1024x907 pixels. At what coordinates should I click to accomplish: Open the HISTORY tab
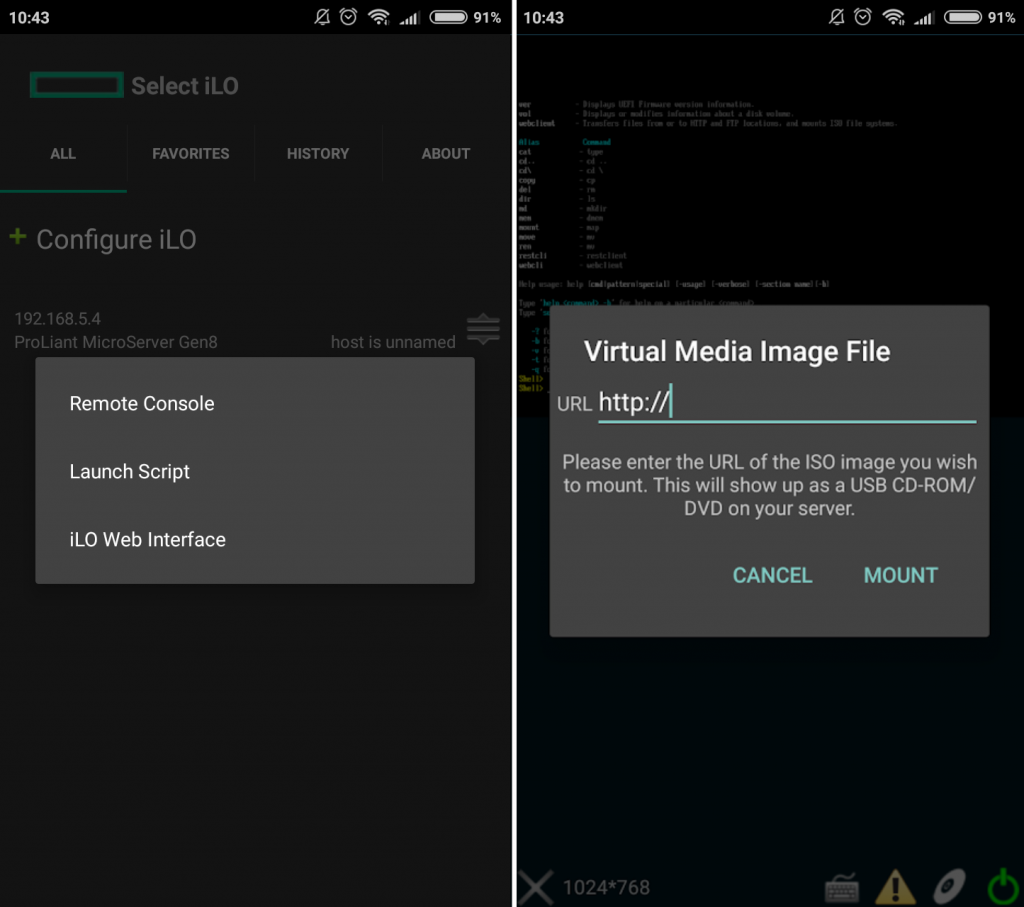pos(318,154)
